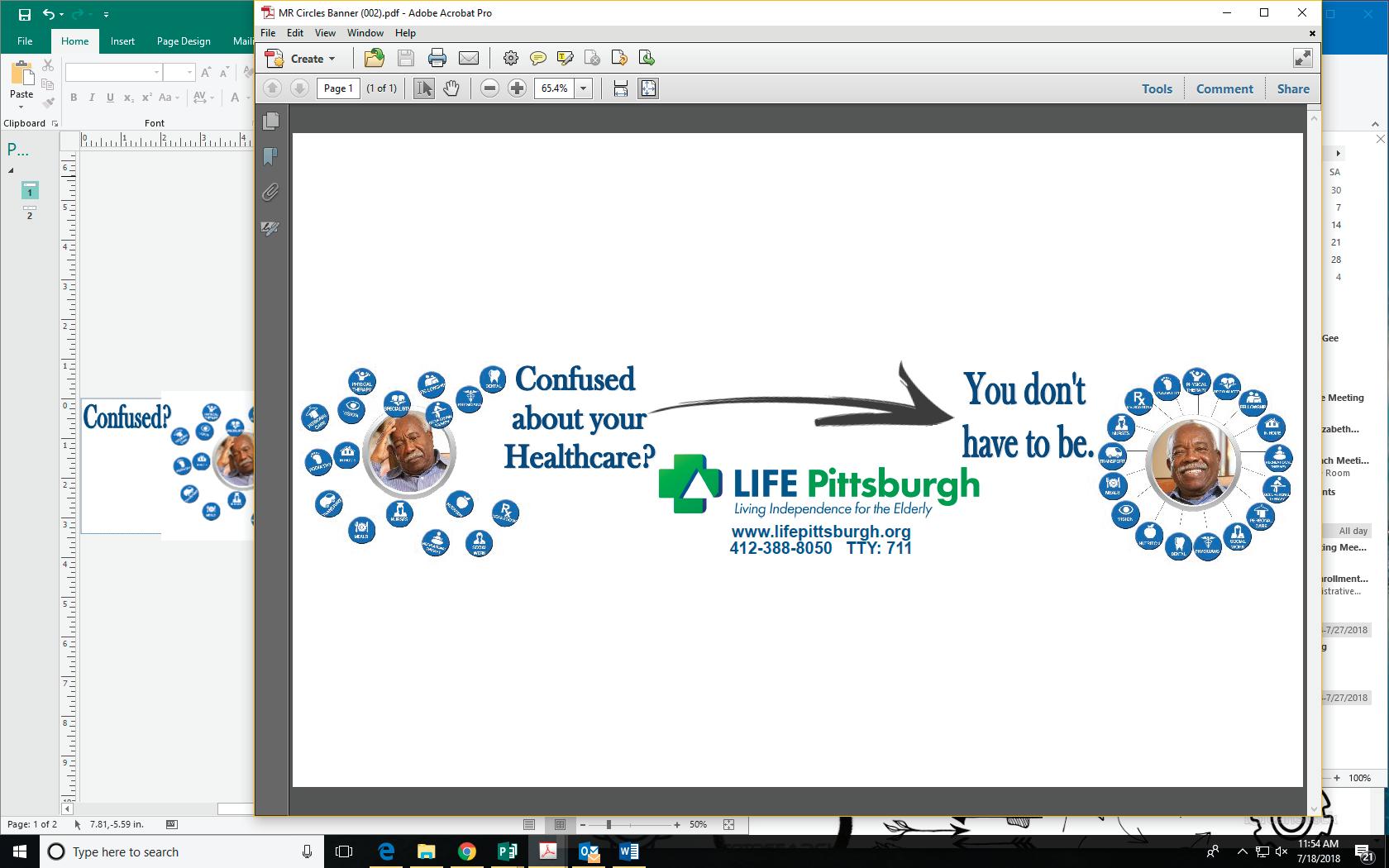Screen dimensions: 1389x868
Task: Open the File tab in Publisher
Action: click(x=25, y=41)
